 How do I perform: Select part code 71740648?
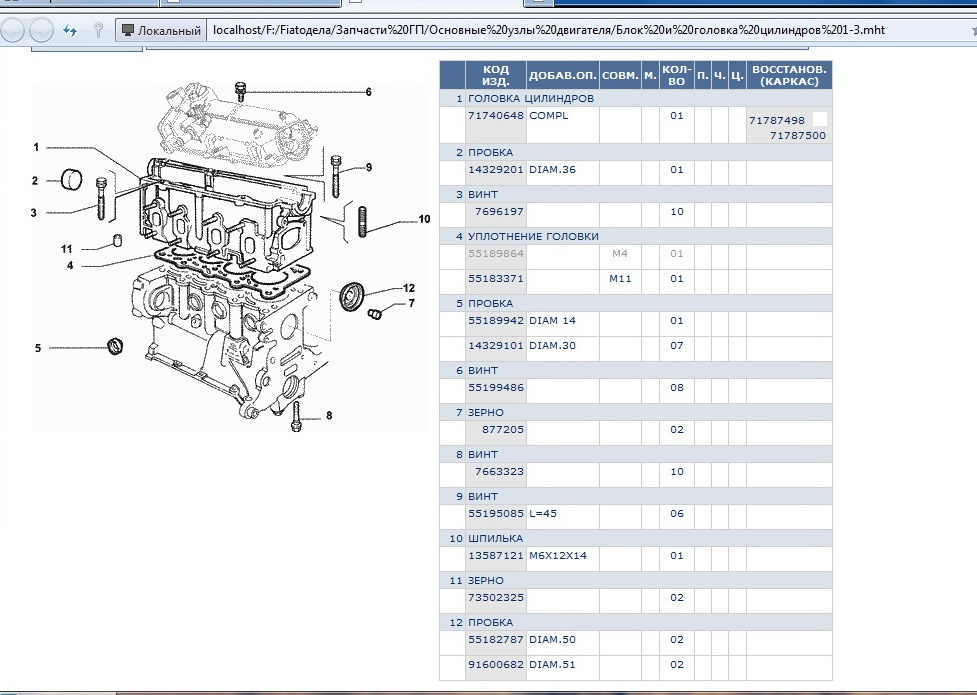[x=496, y=116]
